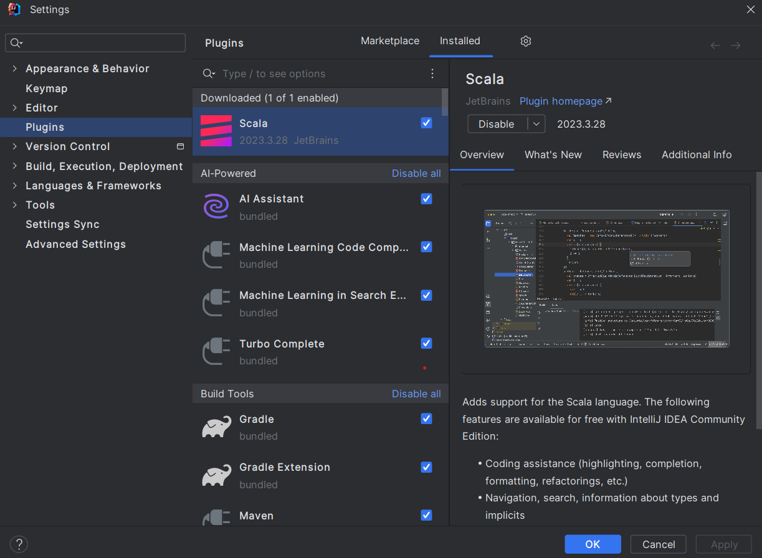Disable the AI Assistant plugin checkbox
Image resolution: width=762 pixels, height=559 pixels.
point(426,199)
